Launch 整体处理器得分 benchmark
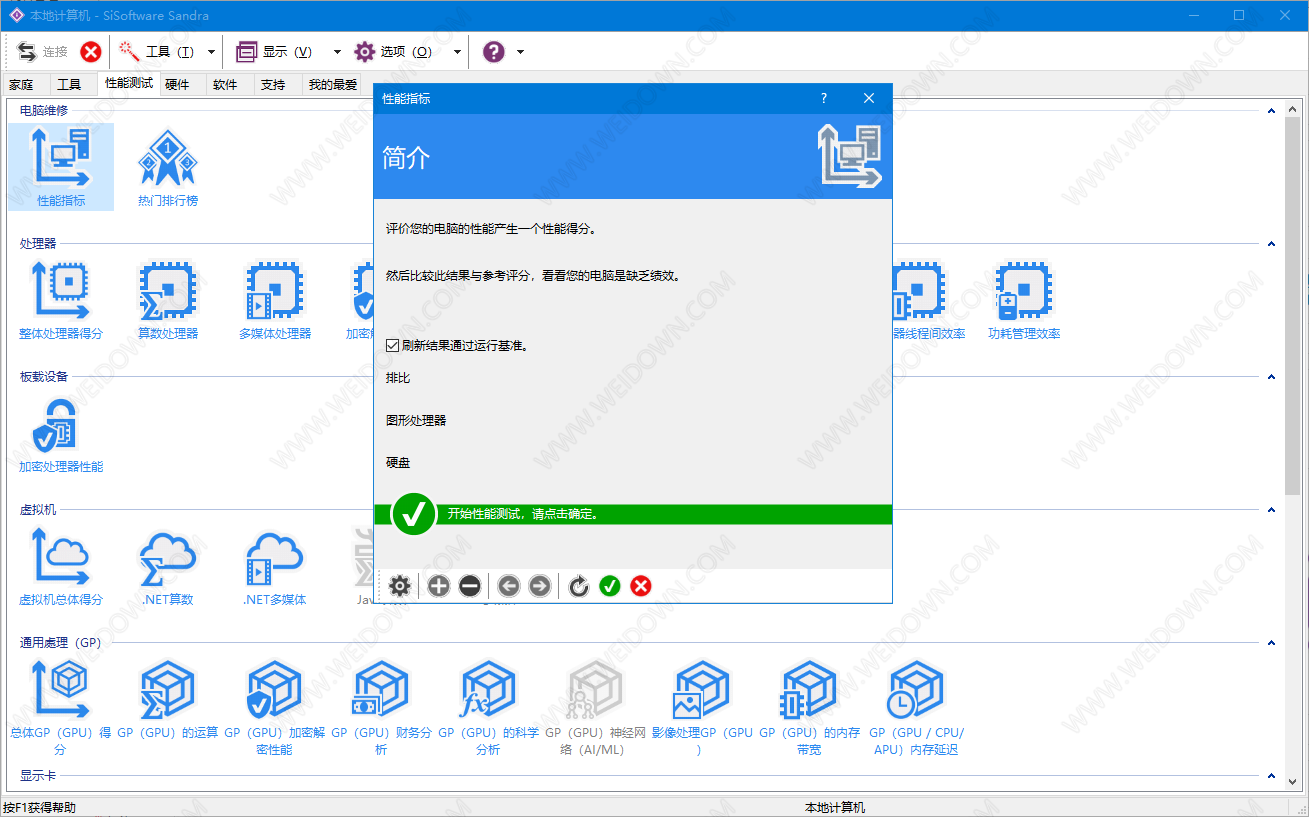1309x817 pixels. point(61,300)
